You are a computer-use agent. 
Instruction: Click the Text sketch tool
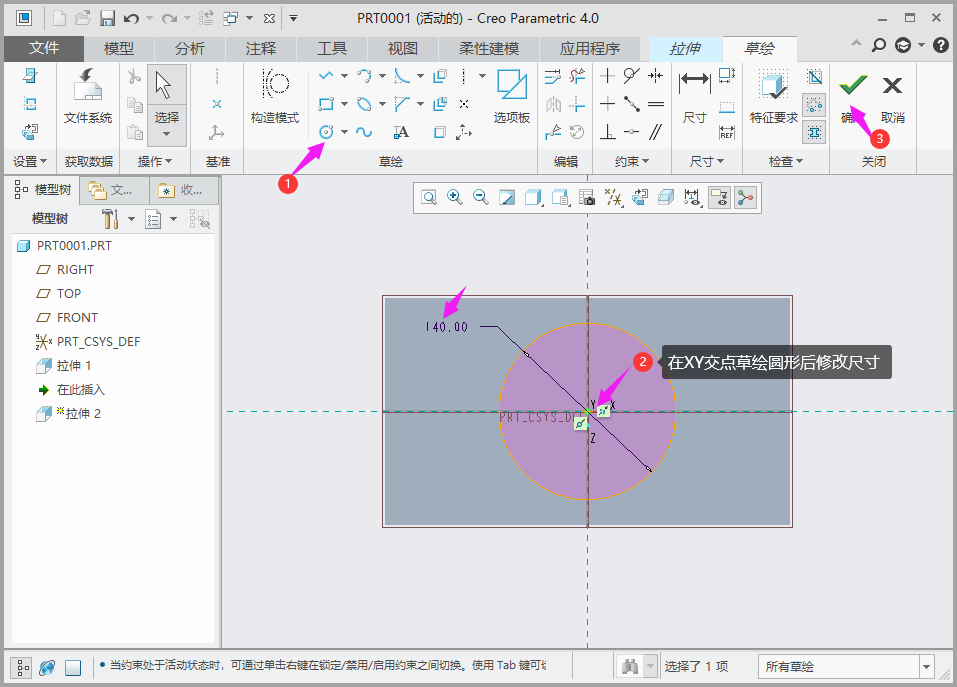click(401, 132)
